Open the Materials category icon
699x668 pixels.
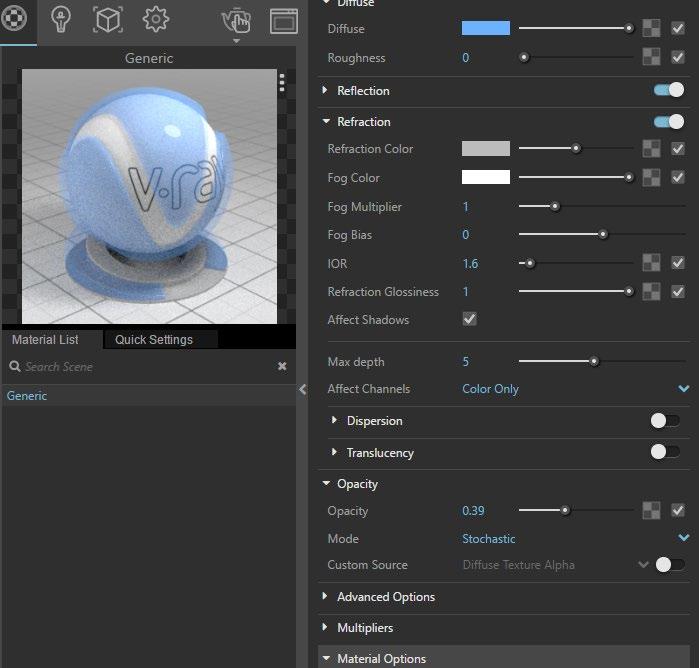click(14, 19)
